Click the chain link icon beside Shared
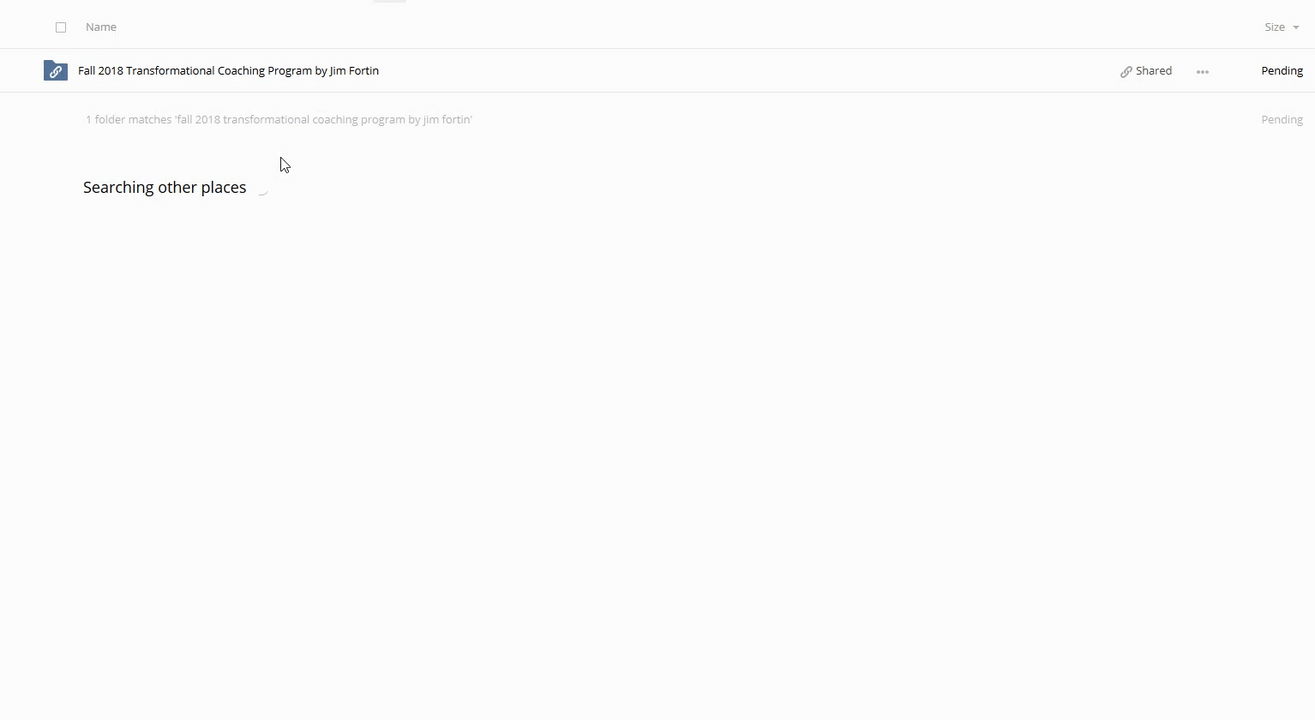The image size is (1315, 720). pyautogui.click(x=1126, y=72)
